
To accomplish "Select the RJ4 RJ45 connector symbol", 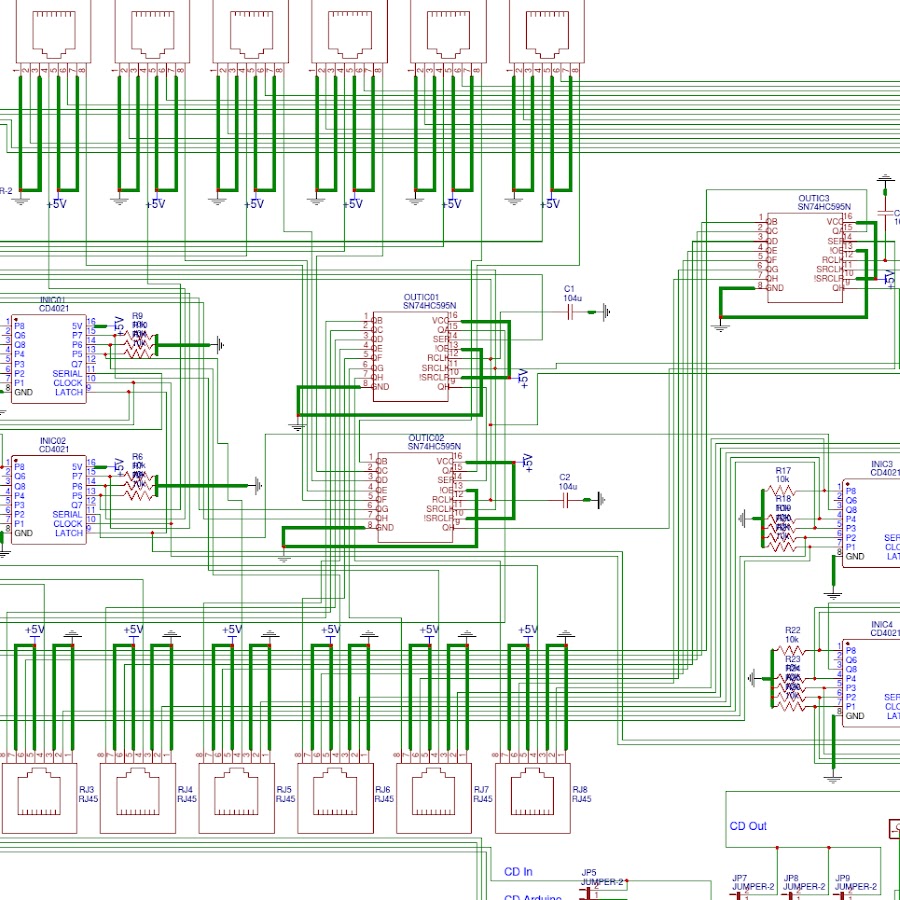I will (138, 798).
